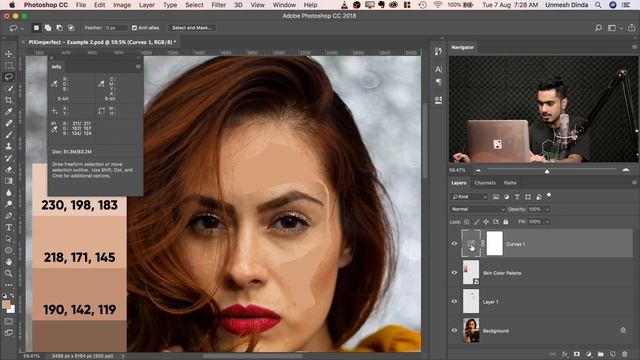
Task: Open the layer filter Kind dropdown
Action: pyautogui.click(x=469, y=197)
